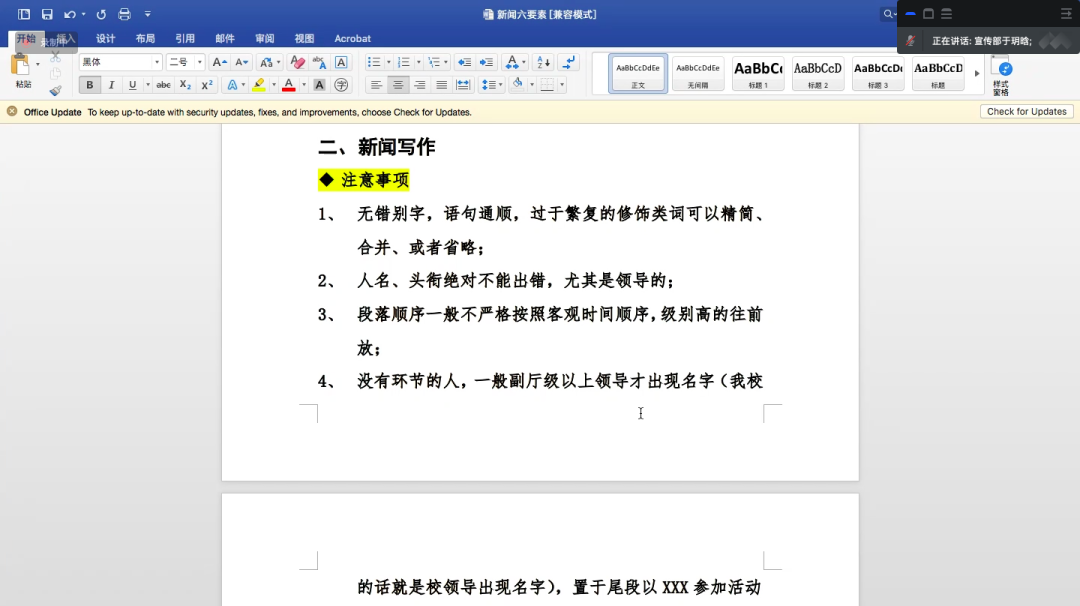Viewport: 1080px width, 606px height.
Task: Click the heading 二、新闻写作 in document
Action: [x=376, y=147]
